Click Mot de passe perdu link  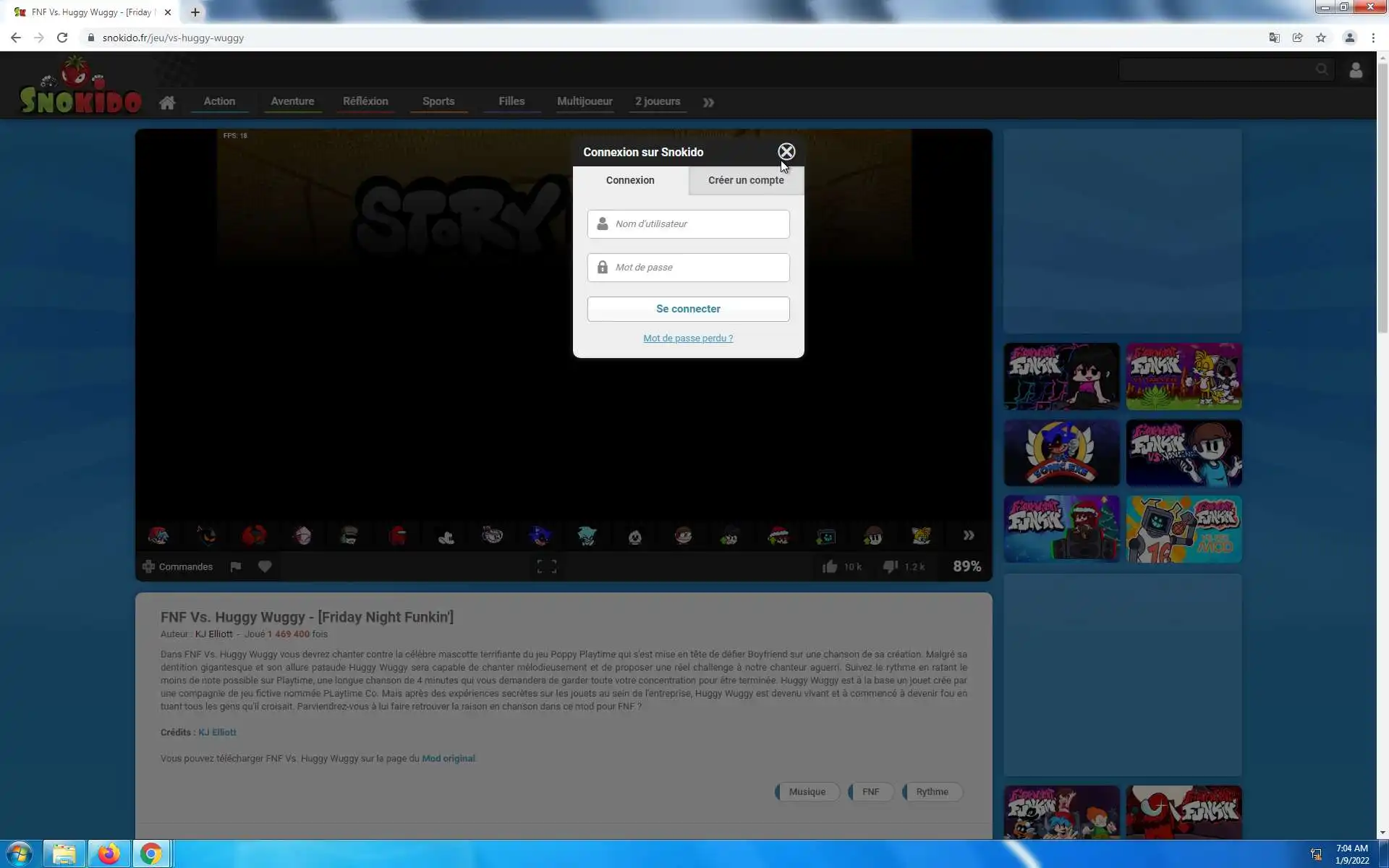click(687, 338)
